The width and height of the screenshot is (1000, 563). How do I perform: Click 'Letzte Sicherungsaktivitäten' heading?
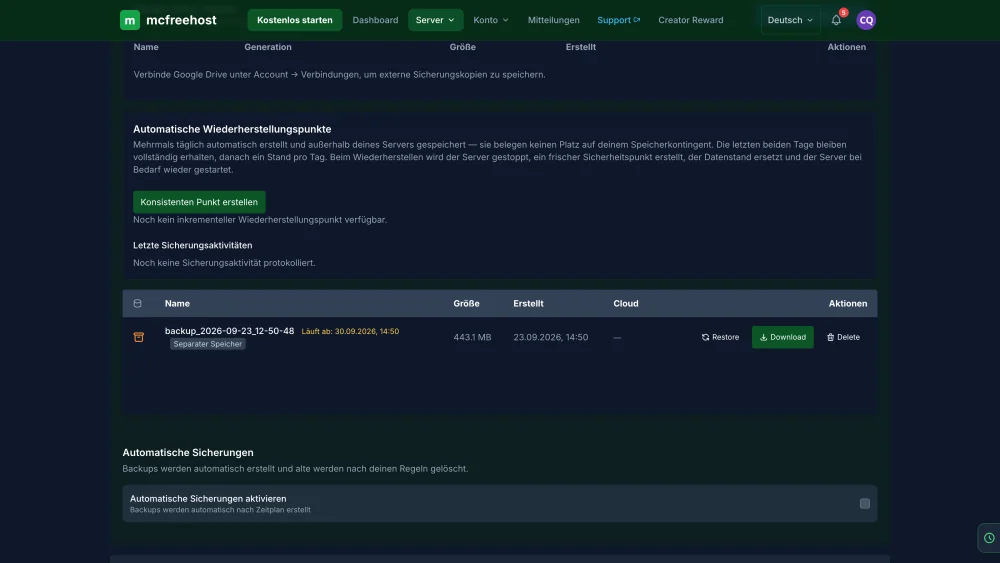coord(193,245)
